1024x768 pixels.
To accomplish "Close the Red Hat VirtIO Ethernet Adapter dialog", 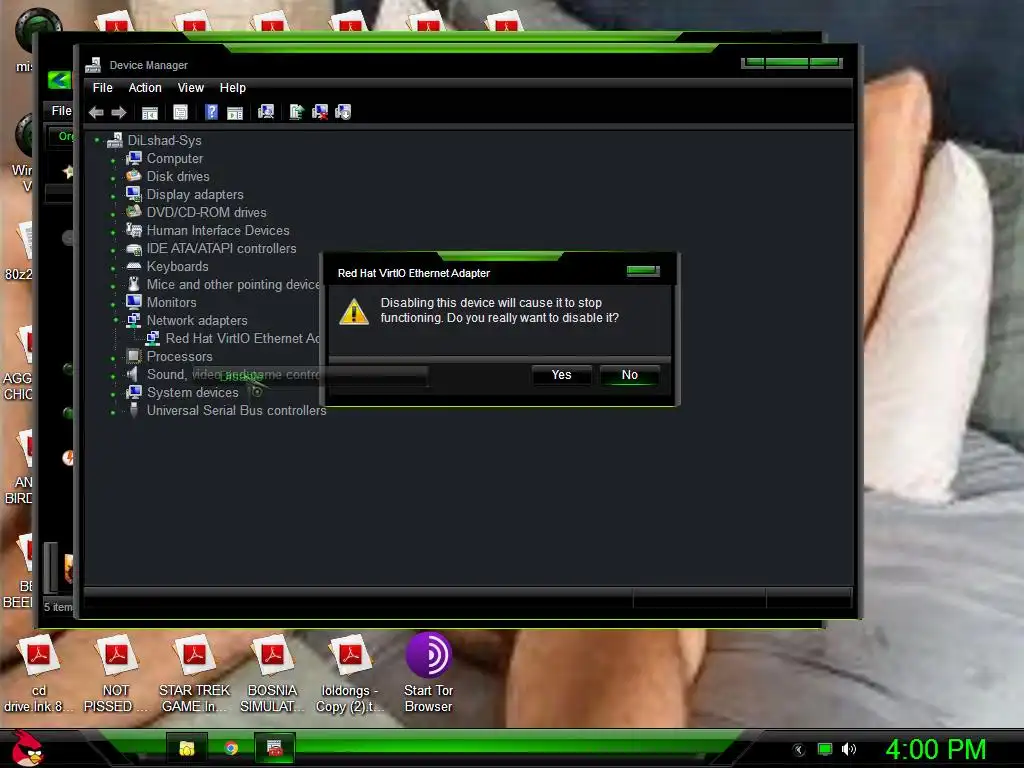I will tap(643, 270).
